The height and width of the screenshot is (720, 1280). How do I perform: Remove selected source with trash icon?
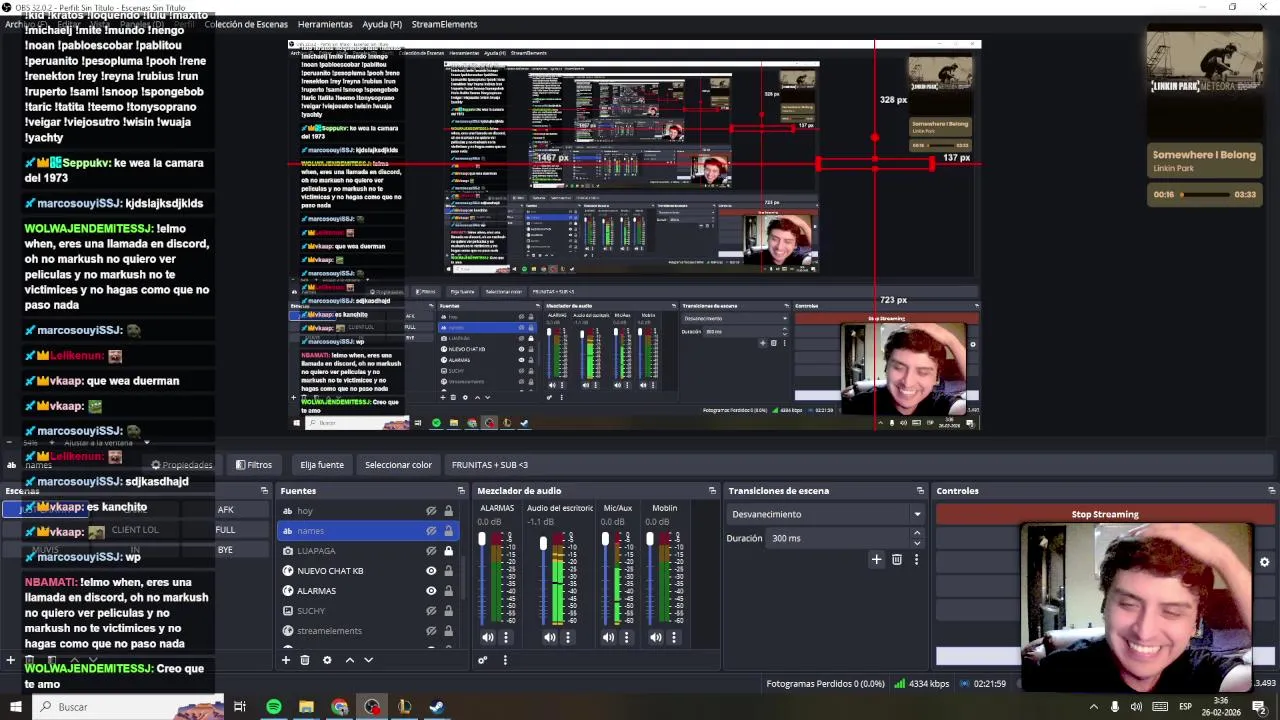[x=305, y=660]
